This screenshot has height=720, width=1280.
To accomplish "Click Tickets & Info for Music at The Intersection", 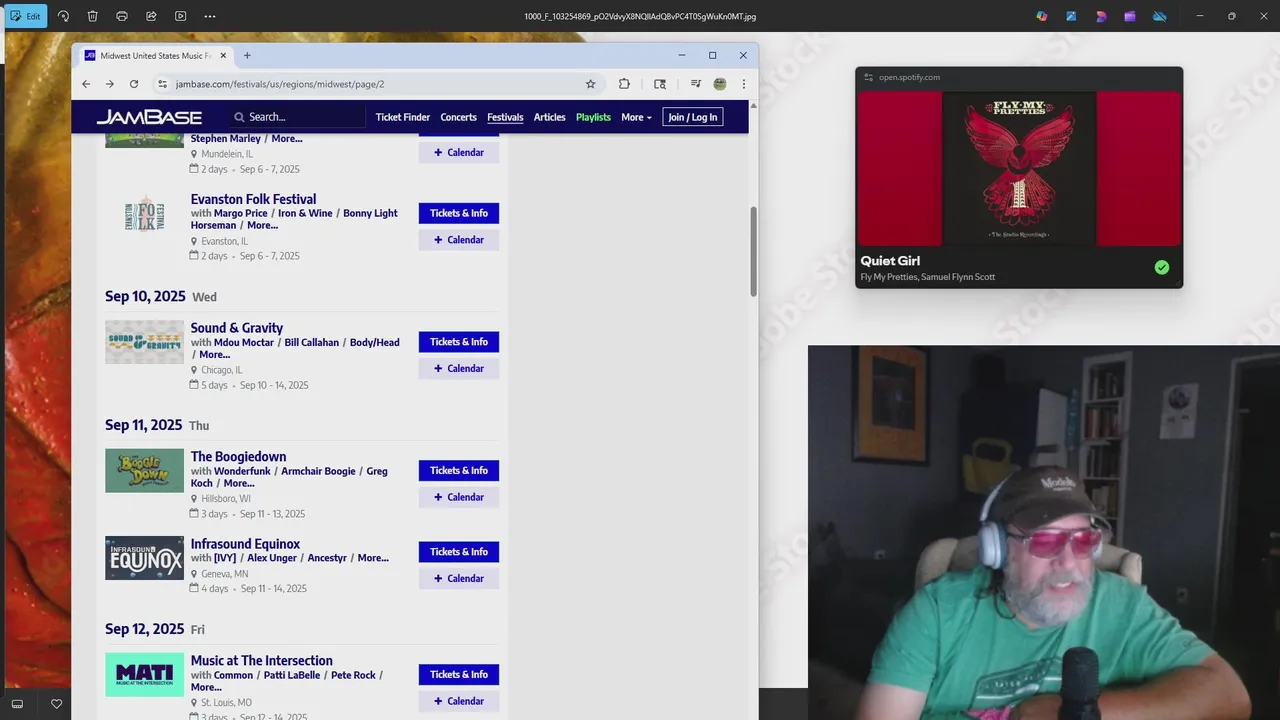I will pyautogui.click(x=459, y=675).
